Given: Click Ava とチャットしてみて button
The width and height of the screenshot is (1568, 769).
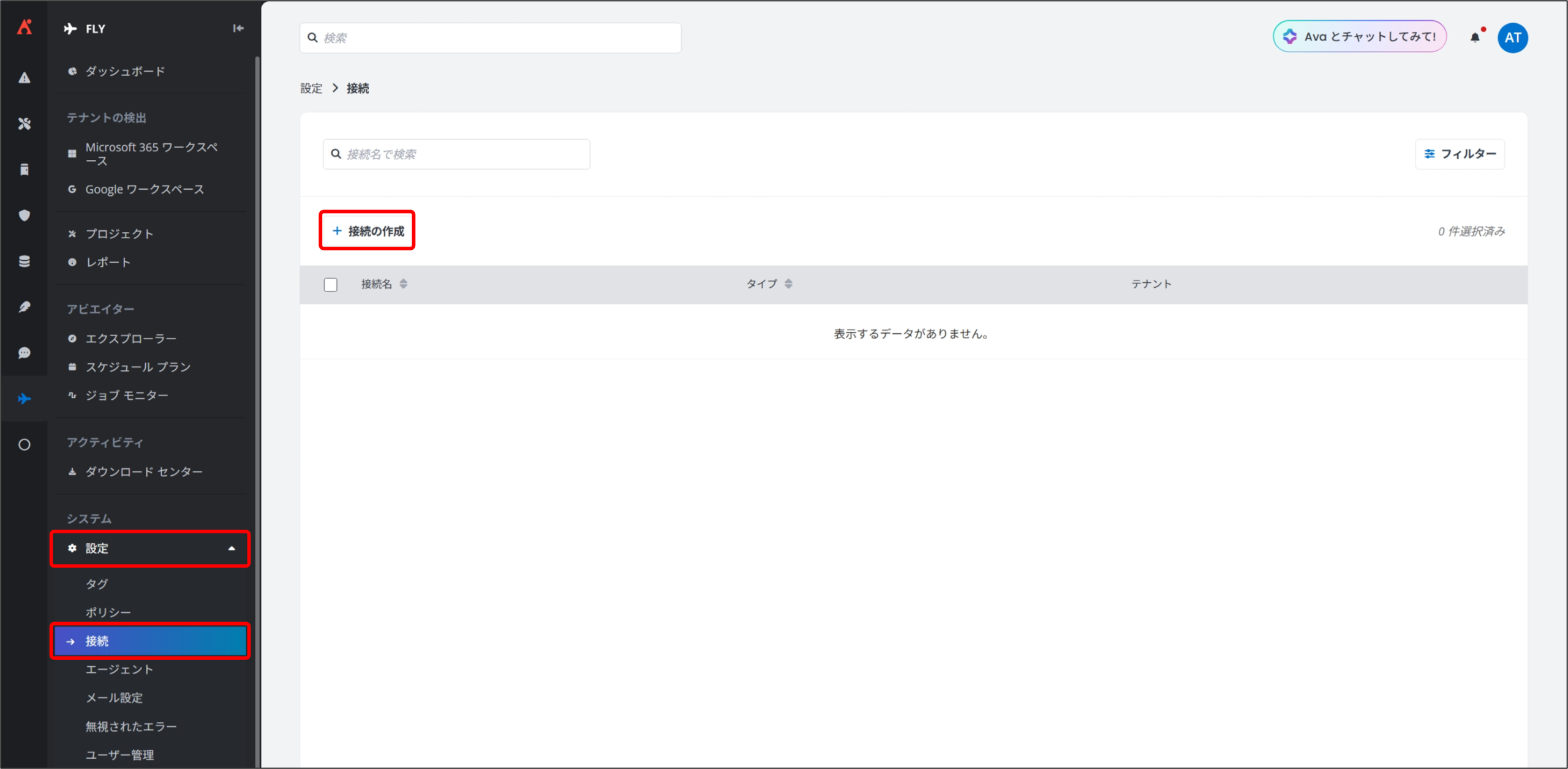Looking at the screenshot, I should [x=1360, y=37].
